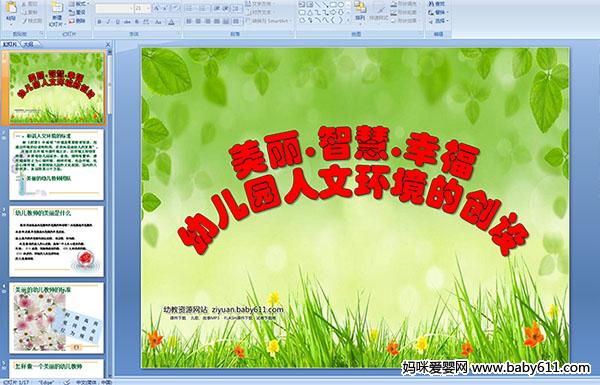Click the Delete slide button

(x=78, y=21)
